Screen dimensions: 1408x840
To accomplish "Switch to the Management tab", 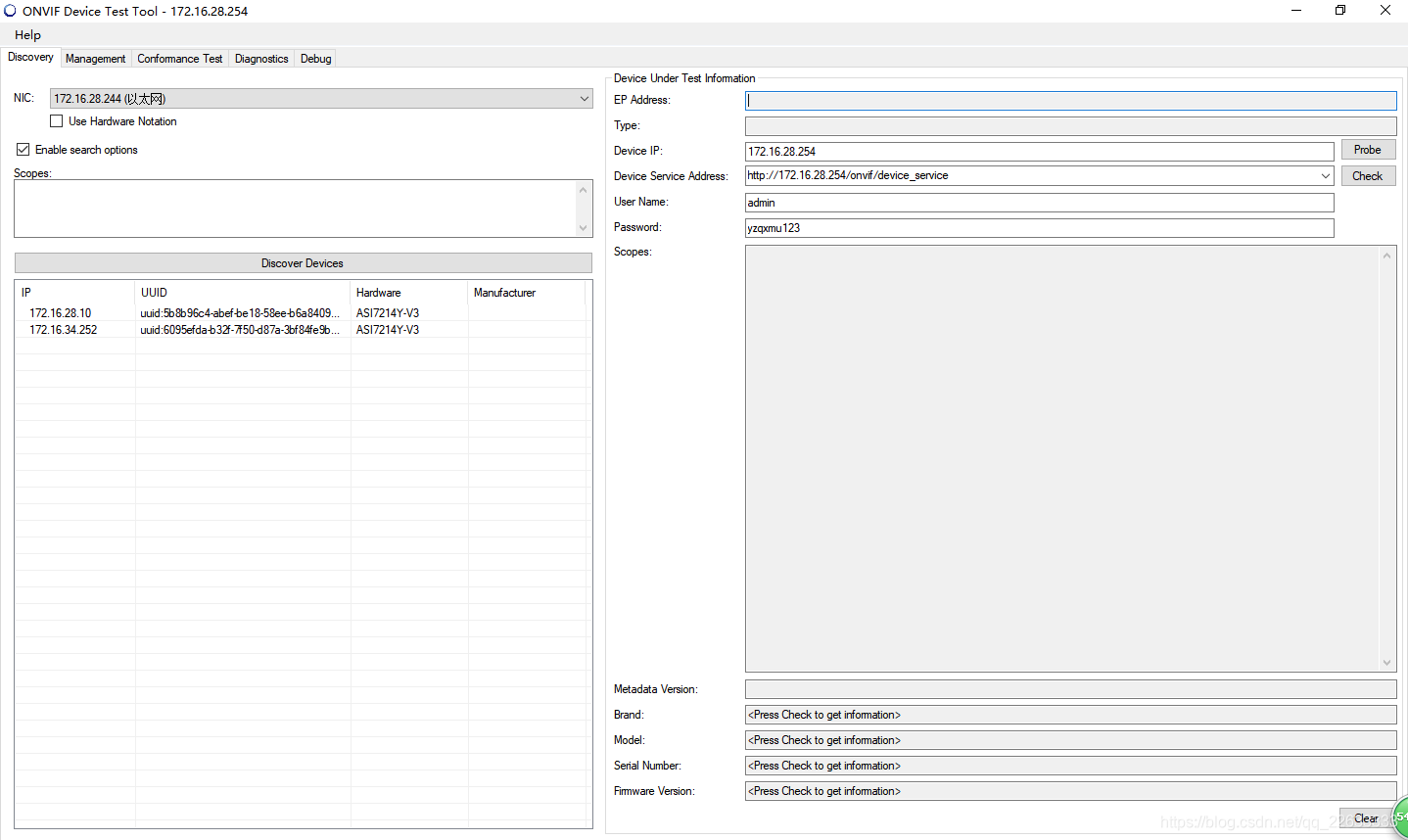I will click(x=95, y=59).
